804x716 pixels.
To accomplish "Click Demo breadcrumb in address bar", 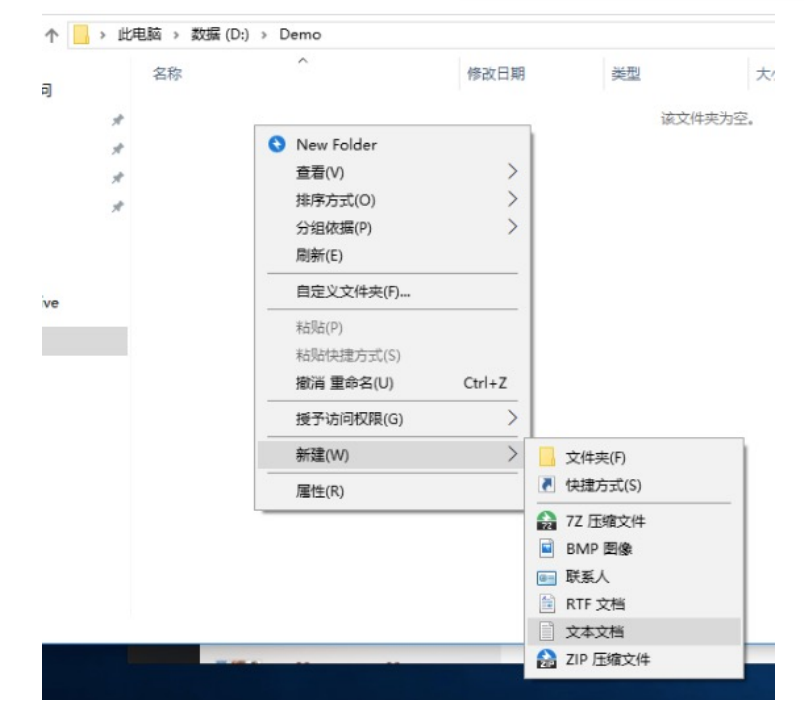I will 300,34.
